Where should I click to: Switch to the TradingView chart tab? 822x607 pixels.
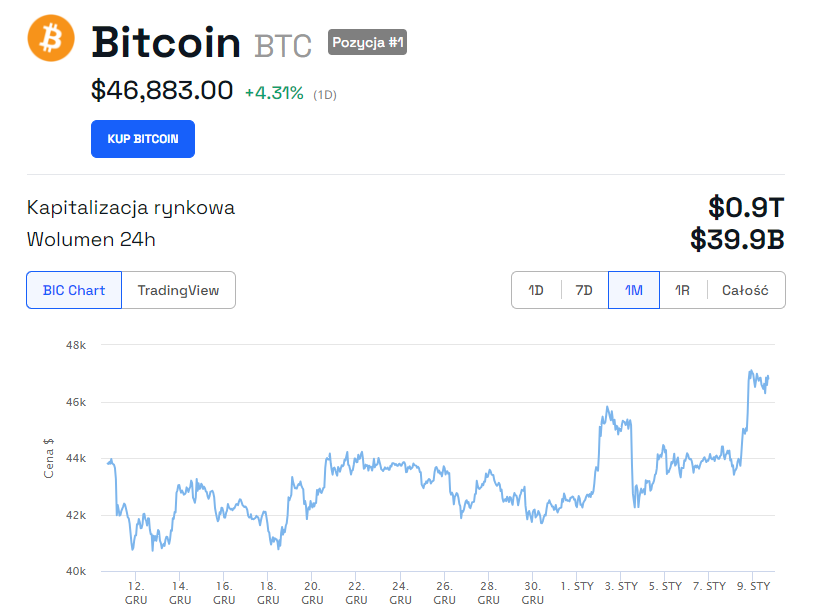[178, 290]
